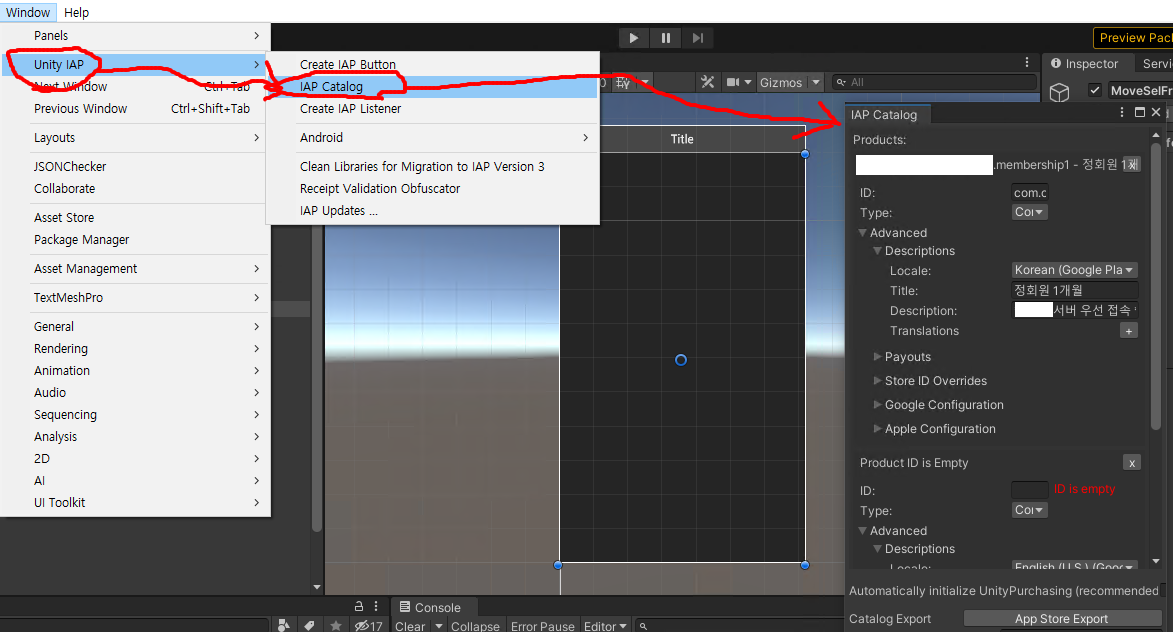Viewport: 1173px width, 632px height.
Task: Expand Apple Configuration
Action: [x=878, y=429]
